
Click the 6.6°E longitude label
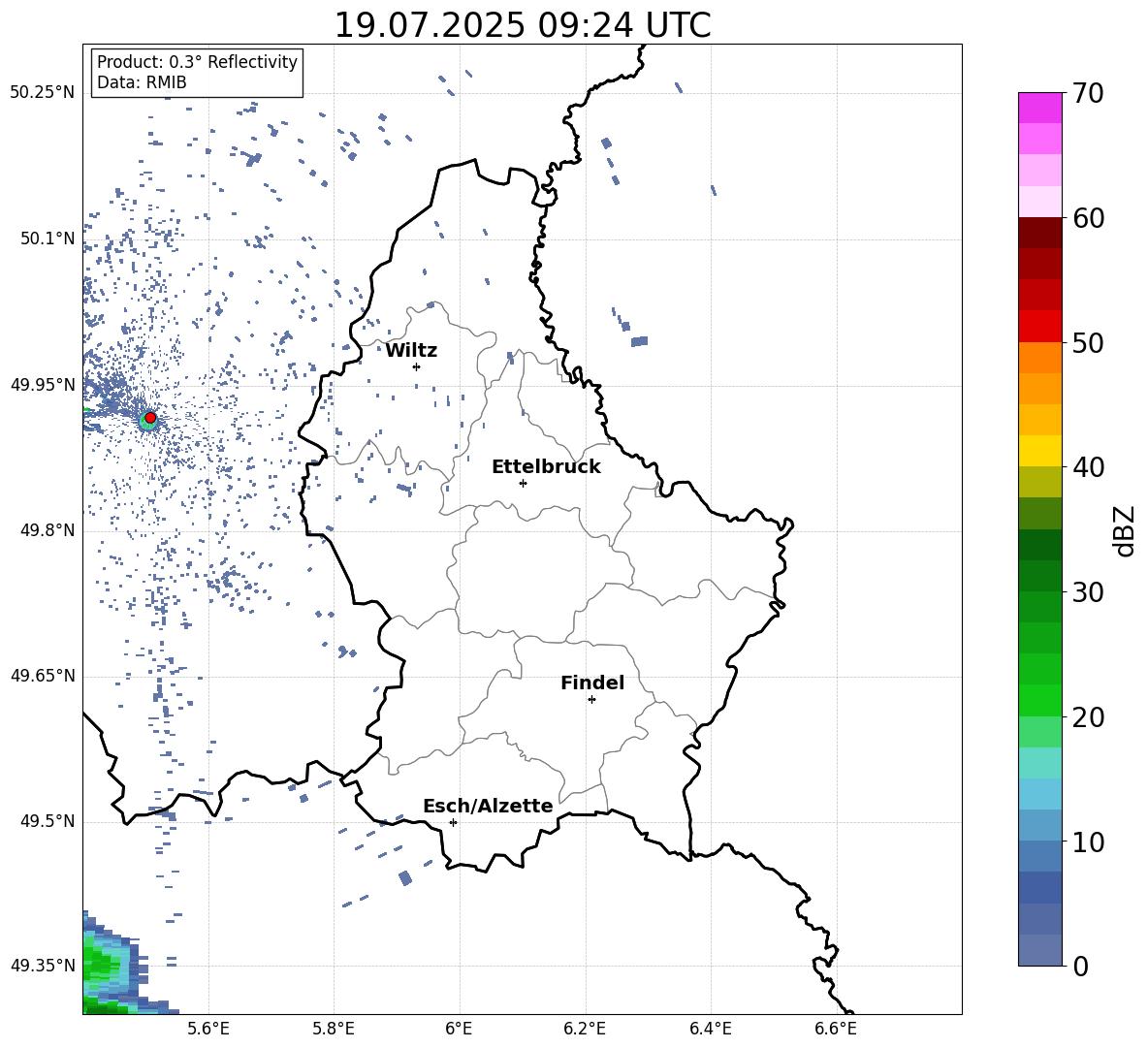[x=836, y=1029]
